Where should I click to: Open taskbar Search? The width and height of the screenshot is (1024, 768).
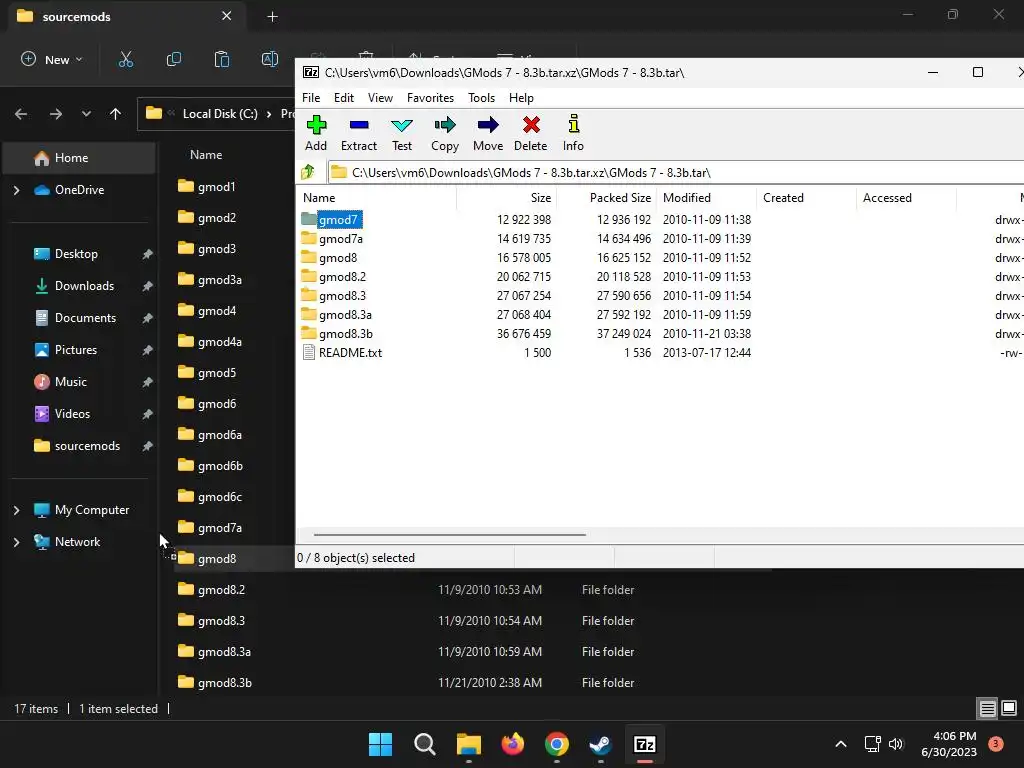coord(424,744)
